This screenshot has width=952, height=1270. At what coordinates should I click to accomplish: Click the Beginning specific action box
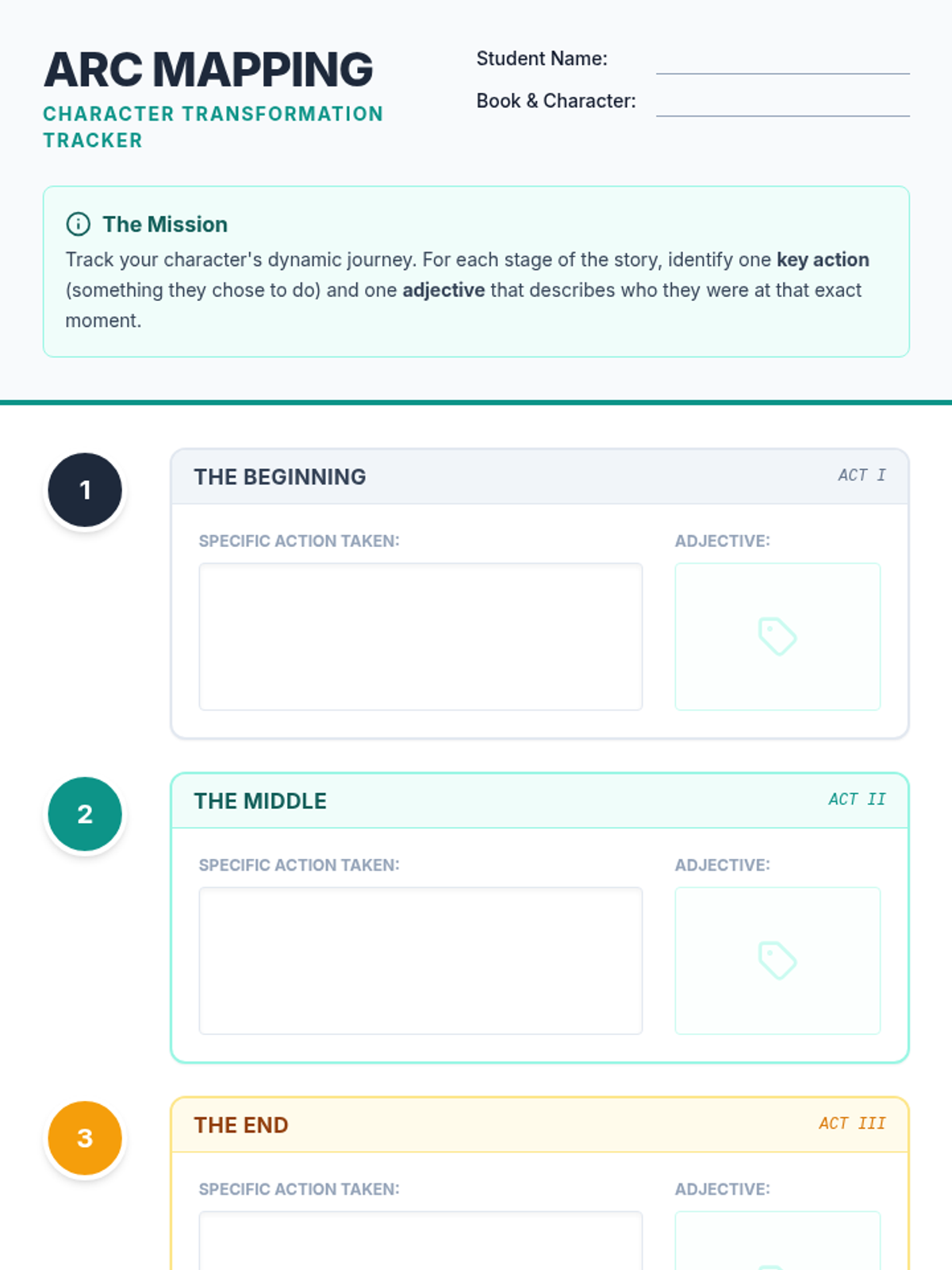[420, 637]
